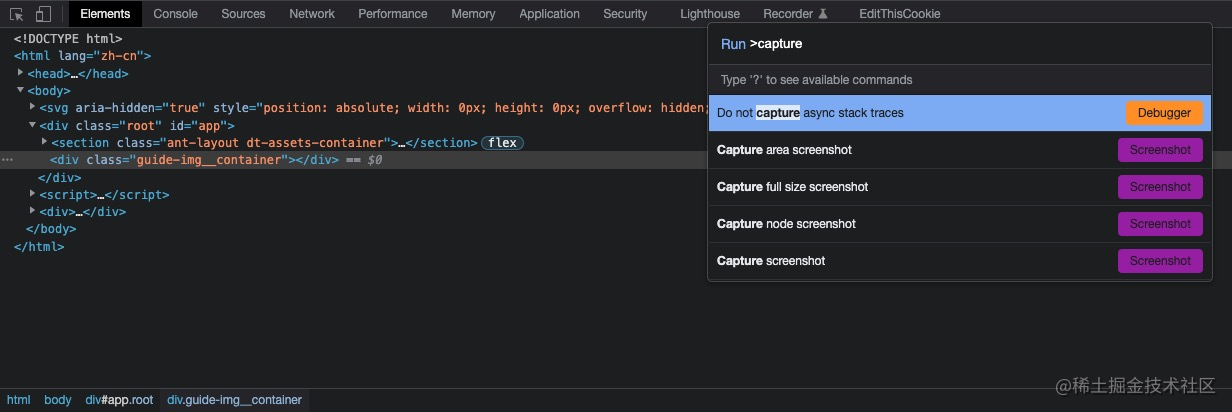This screenshot has width=1232, height=412.
Task: Expand the head element node
Action: click(21, 73)
